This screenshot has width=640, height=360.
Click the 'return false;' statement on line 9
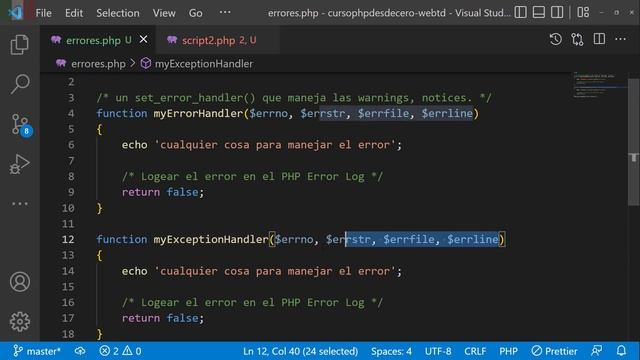(162, 192)
